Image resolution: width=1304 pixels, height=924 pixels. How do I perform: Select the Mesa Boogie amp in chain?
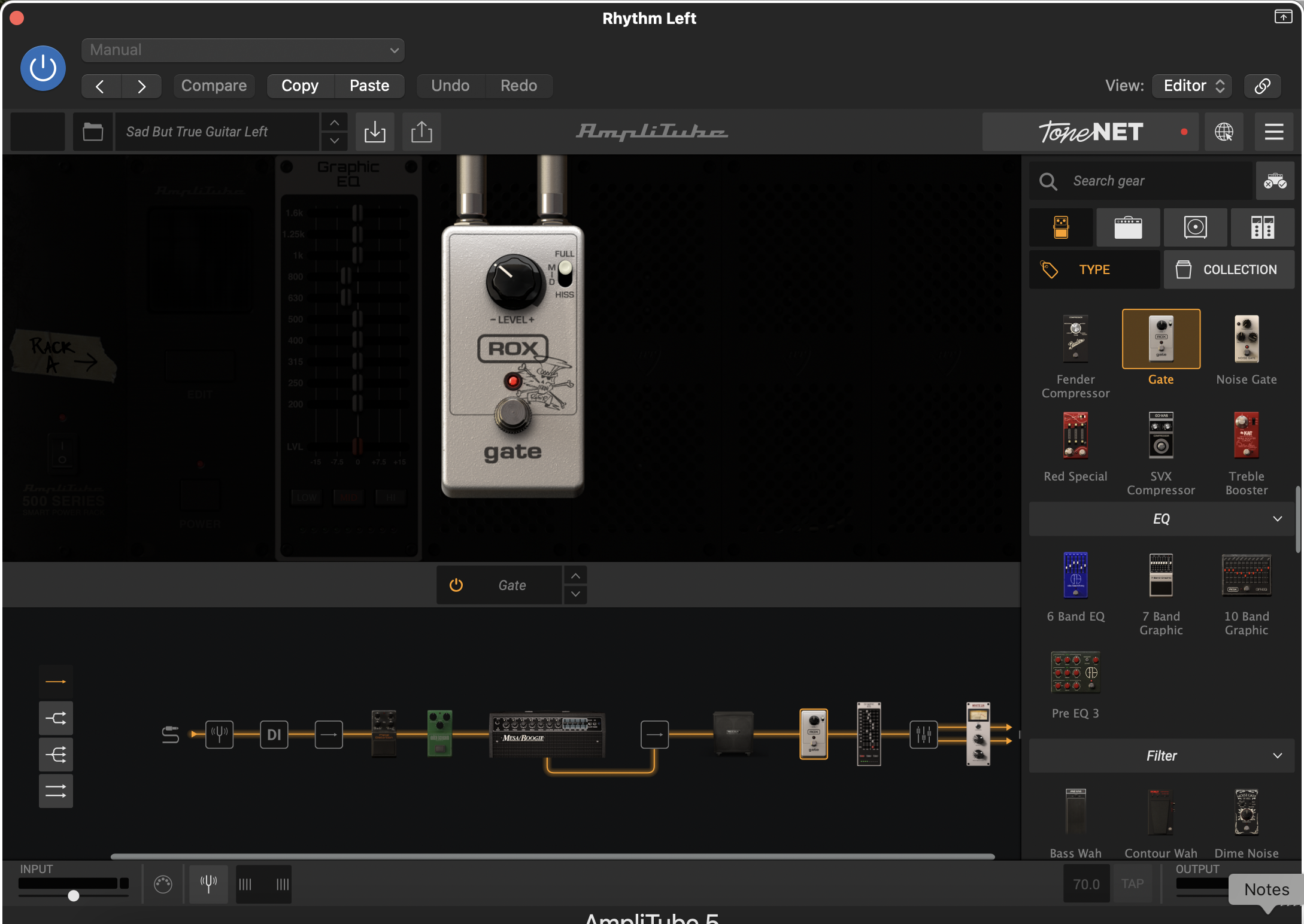pyautogui.click(x=547, y=734)
